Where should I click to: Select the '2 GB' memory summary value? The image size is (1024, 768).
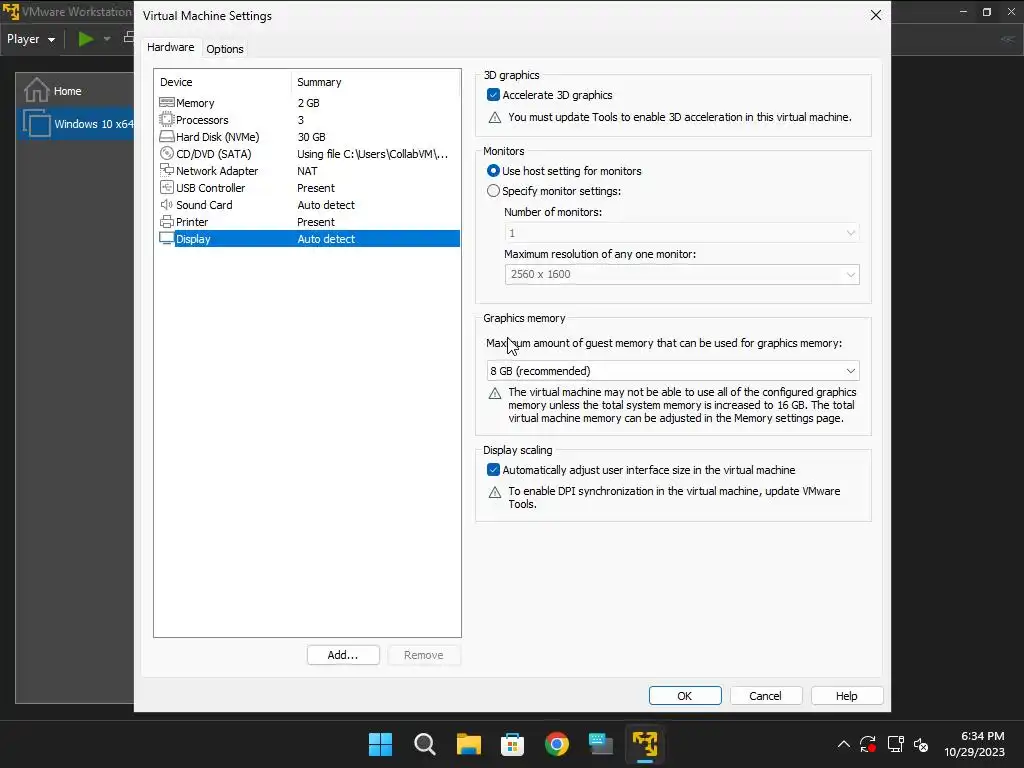308,103
